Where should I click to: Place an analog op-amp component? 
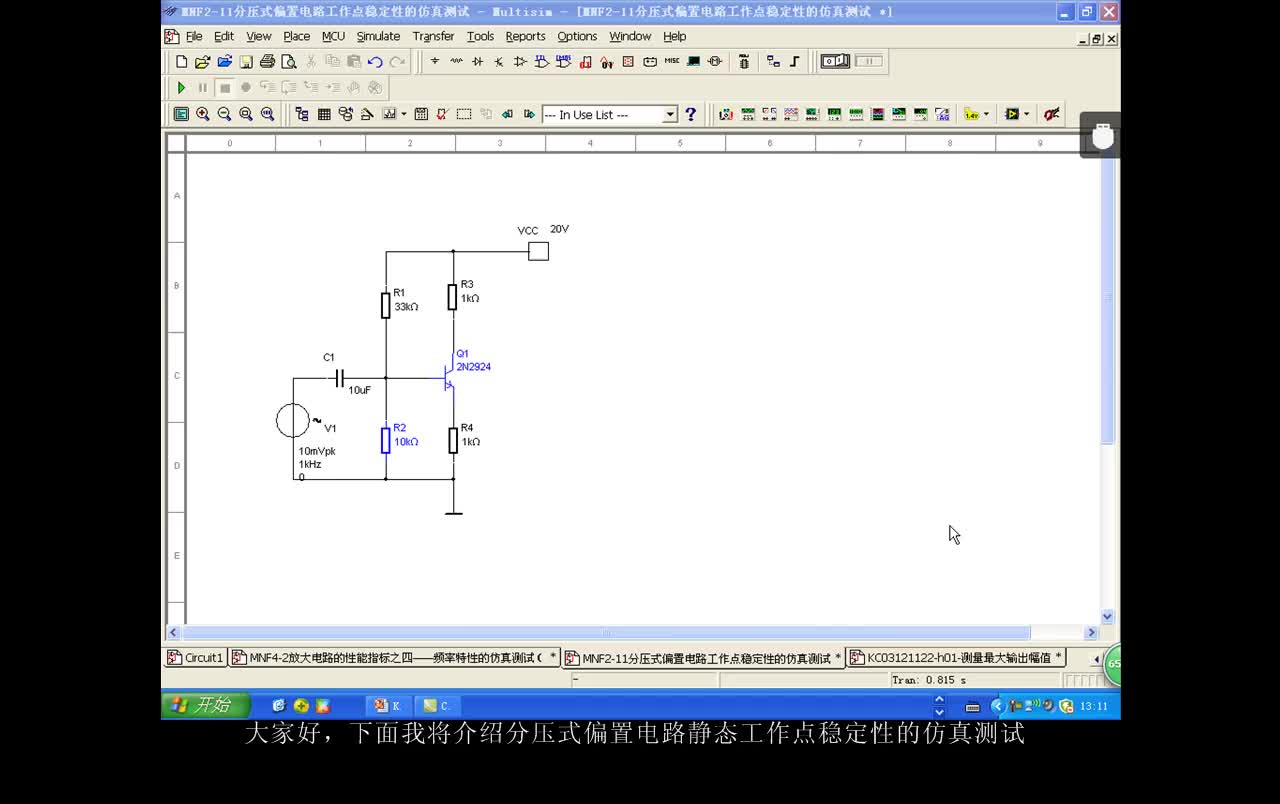coord(520,61)
